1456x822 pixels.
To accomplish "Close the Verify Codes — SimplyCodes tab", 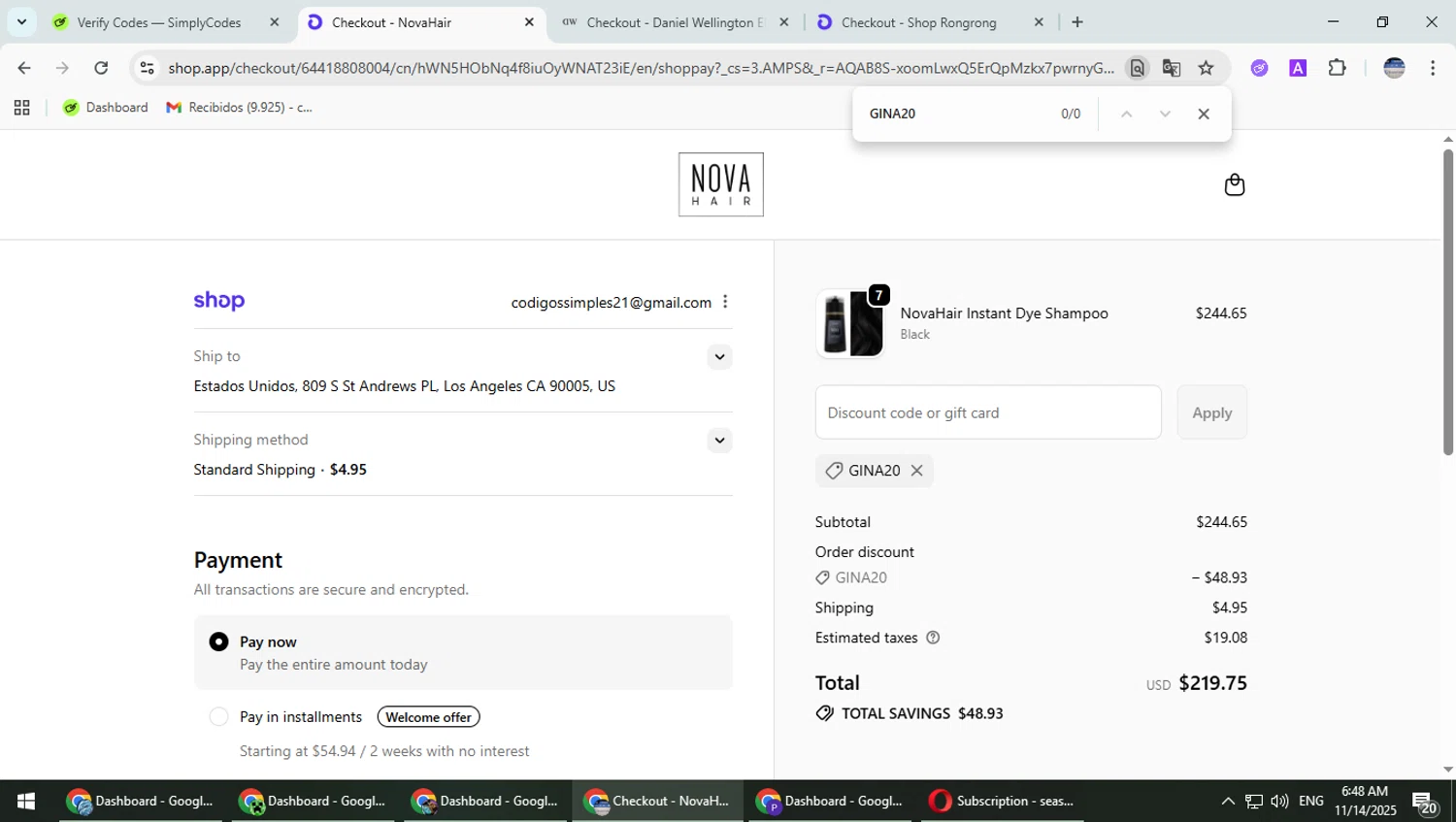I will (x=274, y=22).
